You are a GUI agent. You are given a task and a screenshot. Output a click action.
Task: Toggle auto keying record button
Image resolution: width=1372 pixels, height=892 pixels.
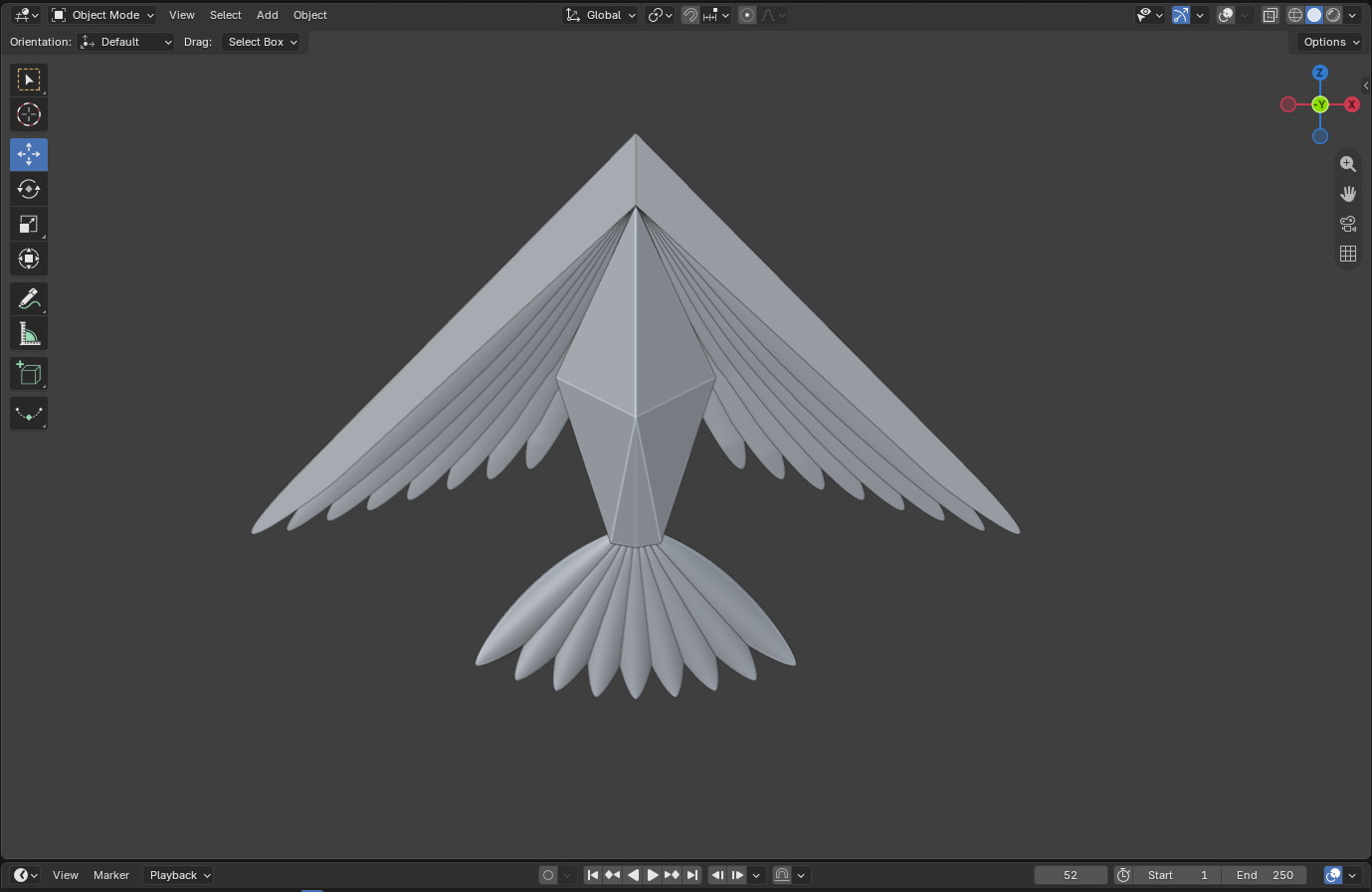pyautogui.click(x=548, y=875)
